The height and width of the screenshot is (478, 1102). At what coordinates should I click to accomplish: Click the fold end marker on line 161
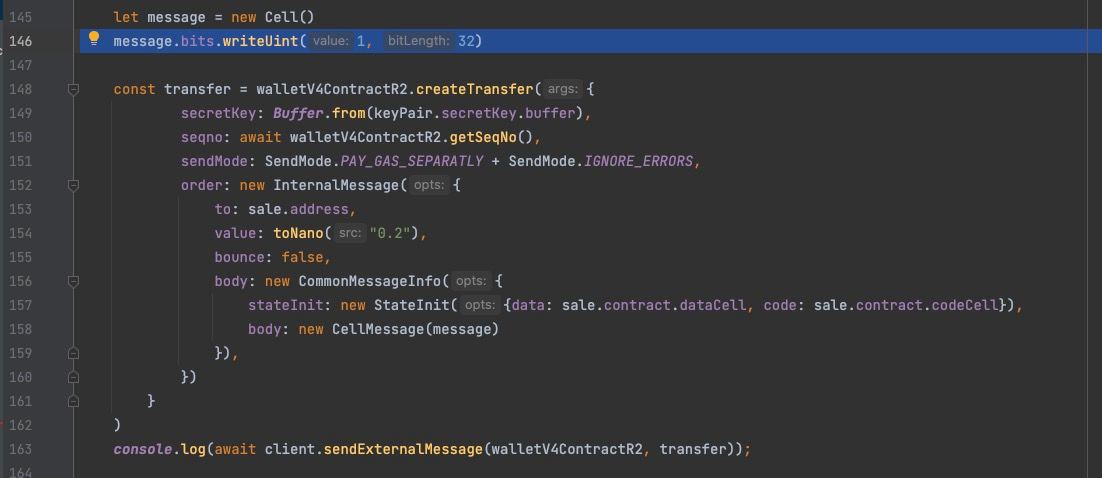point(73,401)
